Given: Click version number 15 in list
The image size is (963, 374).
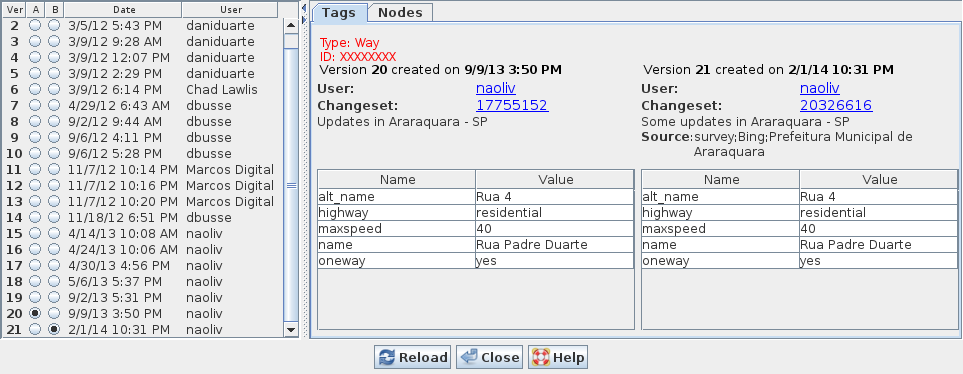Looking at the screenshot, I should (14, 233).
